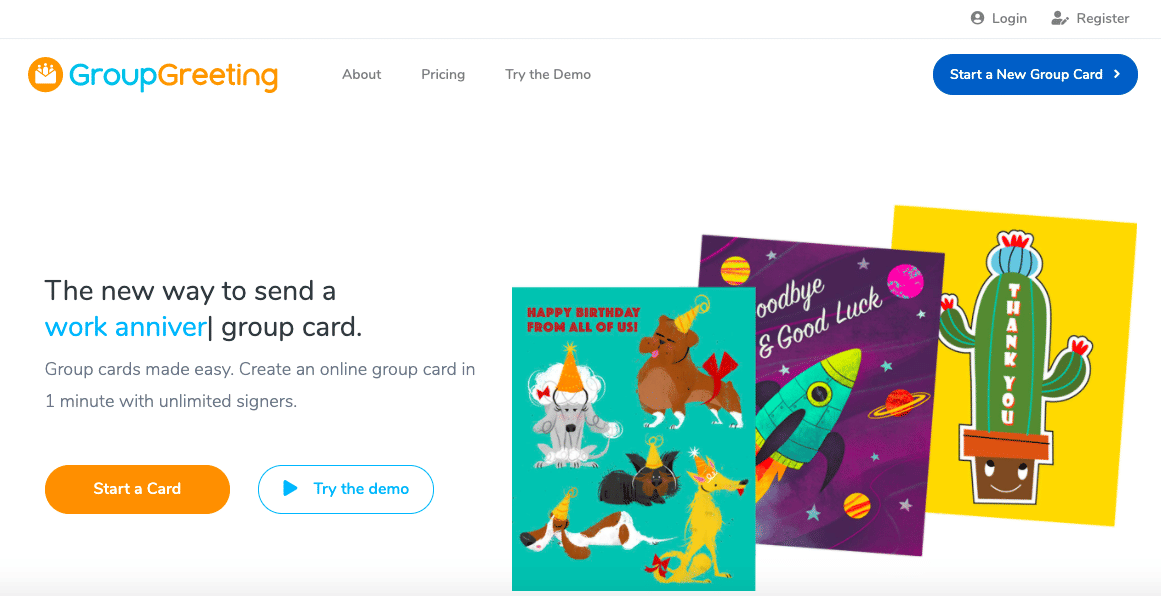Open the Pricing menu item
Screen dimensions: 1161x596
click(443, 74)
